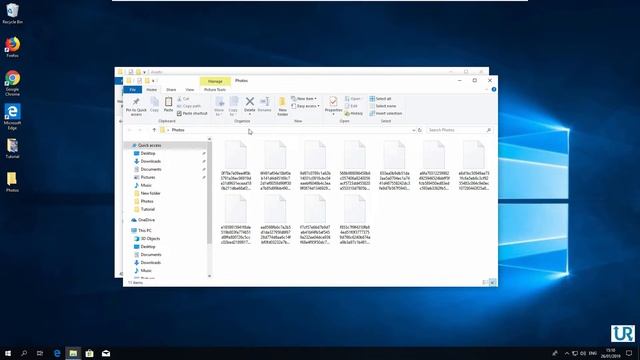Click the yellow Manage contextual tab
640x360 pixels.
[215, 81]
